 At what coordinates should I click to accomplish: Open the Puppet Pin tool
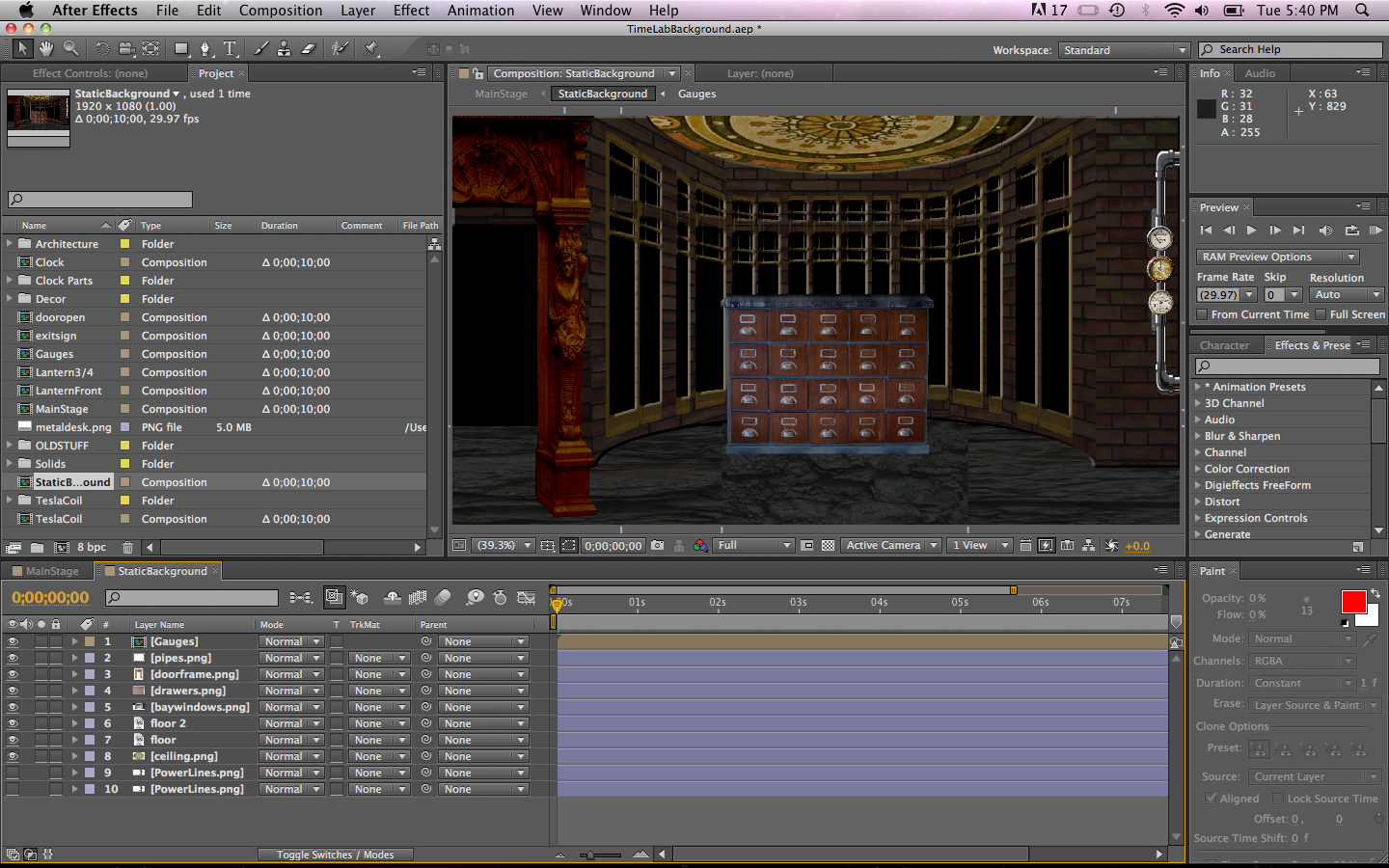[371, 48]
